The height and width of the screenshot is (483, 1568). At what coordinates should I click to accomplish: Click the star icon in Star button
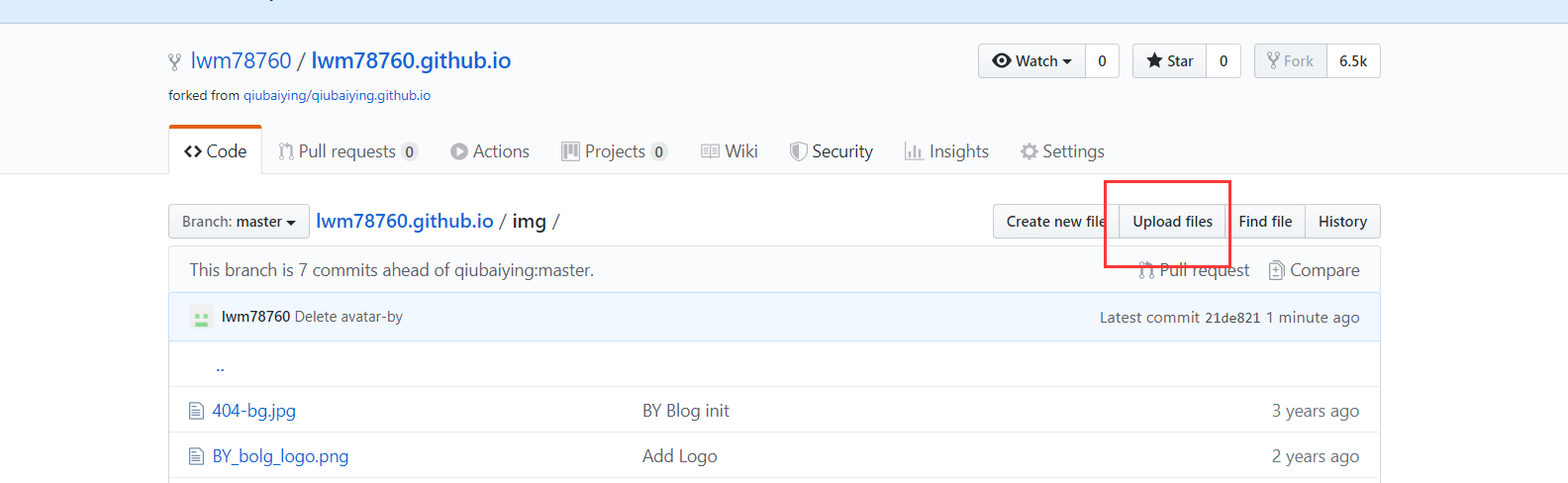1154,60
